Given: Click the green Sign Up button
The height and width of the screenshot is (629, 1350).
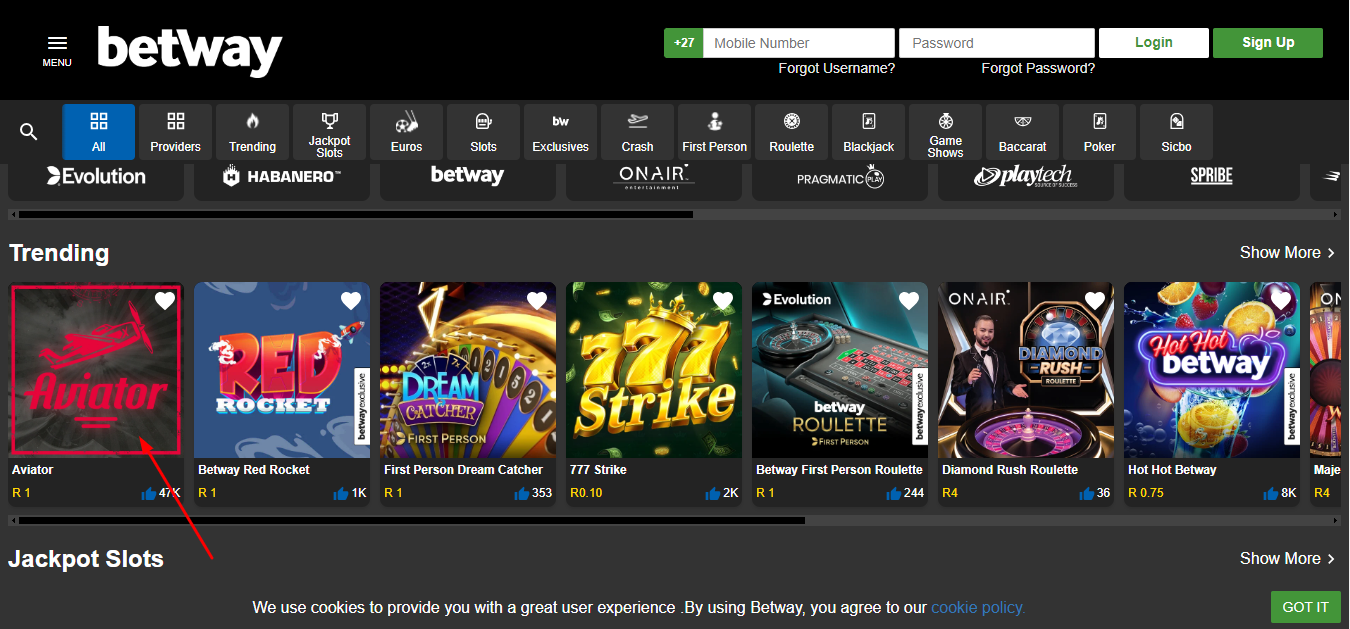Looking at the screenshot, I should click(1267, 43).
